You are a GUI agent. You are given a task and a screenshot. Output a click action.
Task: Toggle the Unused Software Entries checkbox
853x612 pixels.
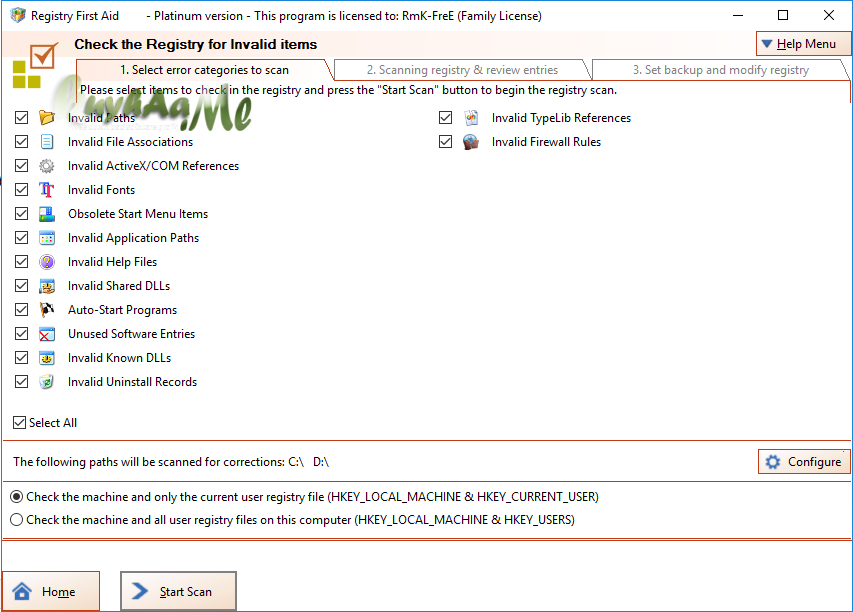point(21,333)
